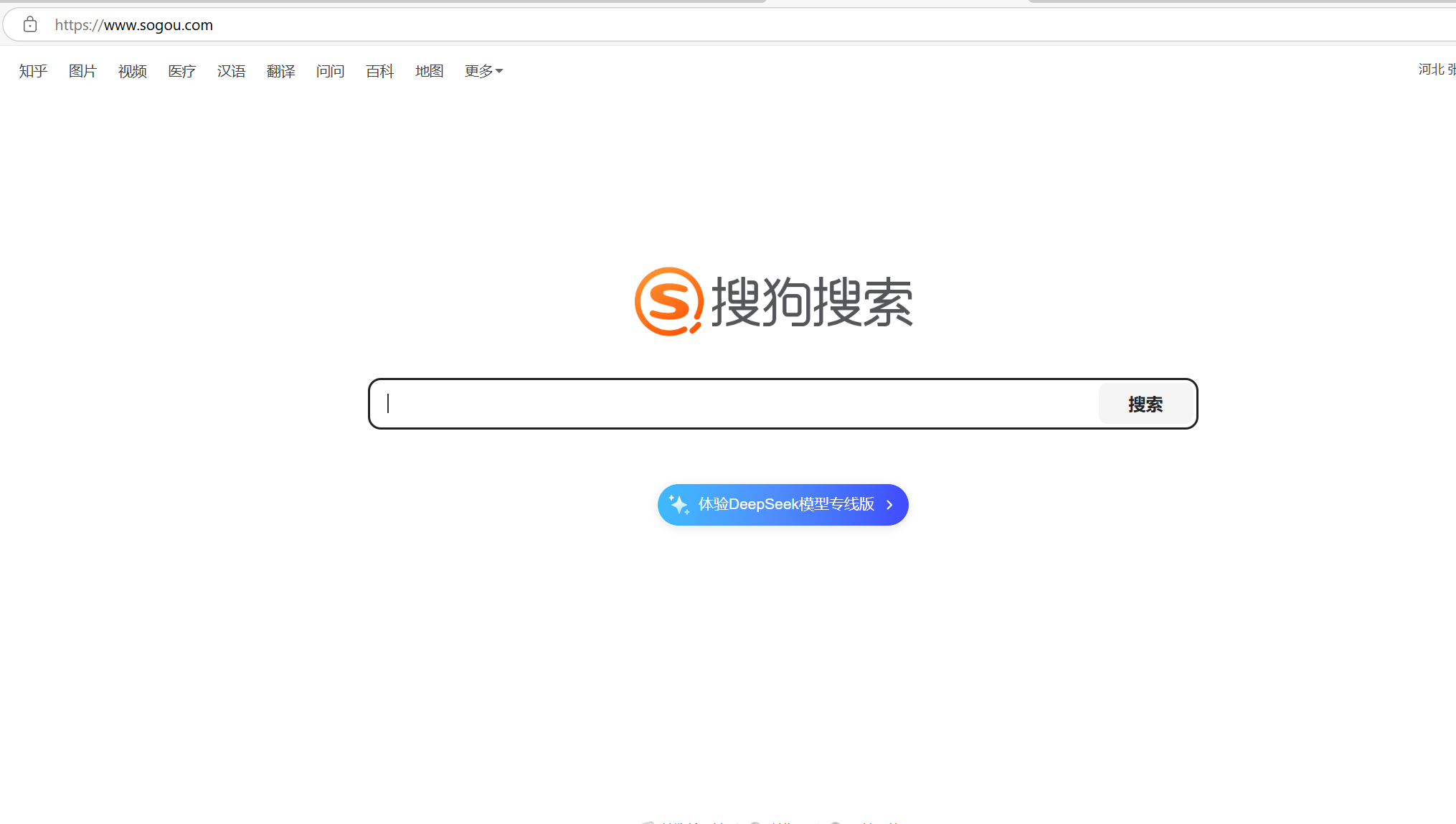Open the 图片 image search tab
This screenshot has height=824, width=1456.
tap(82, 71)
